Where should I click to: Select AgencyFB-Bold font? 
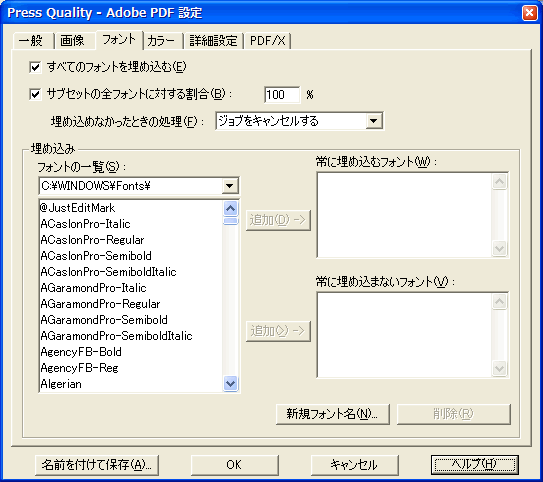click(x=132, y=352)
